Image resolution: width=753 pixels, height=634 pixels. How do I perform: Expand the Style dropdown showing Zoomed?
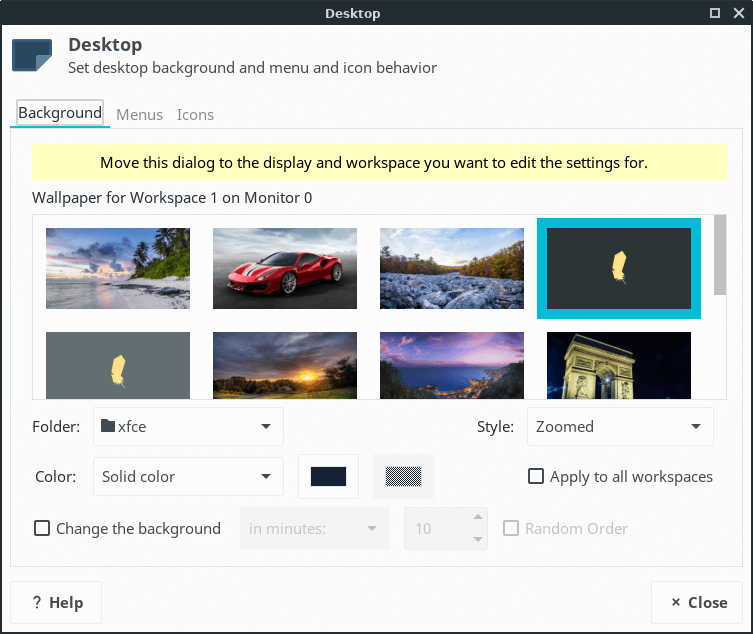pyautogui.click(x=619, y=427)
